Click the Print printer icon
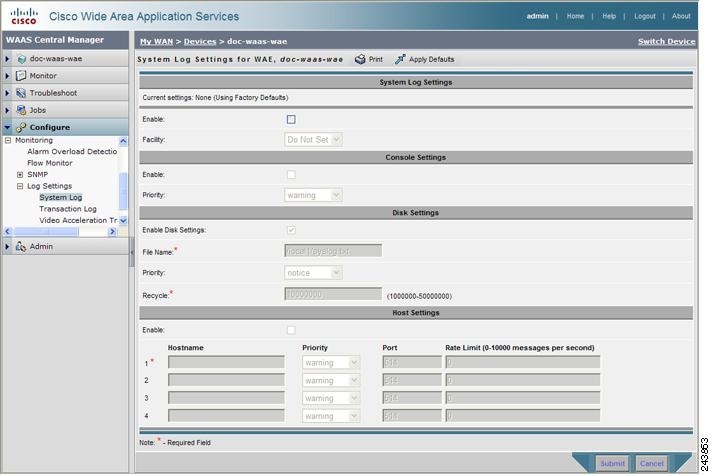This screenshot has width=712, height=475. point(360,59)
